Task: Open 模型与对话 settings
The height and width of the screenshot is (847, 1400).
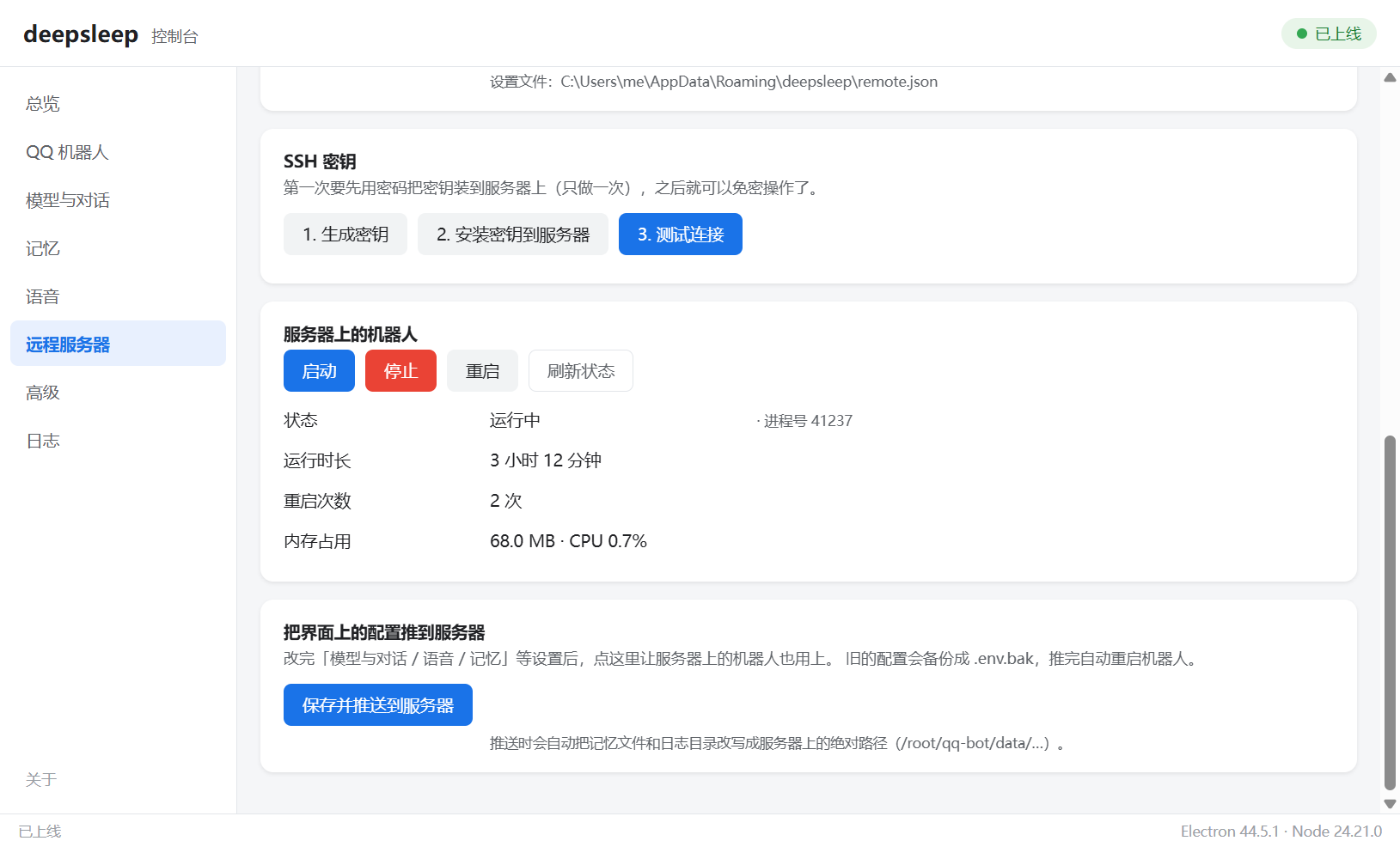Action: click(118, 200)
